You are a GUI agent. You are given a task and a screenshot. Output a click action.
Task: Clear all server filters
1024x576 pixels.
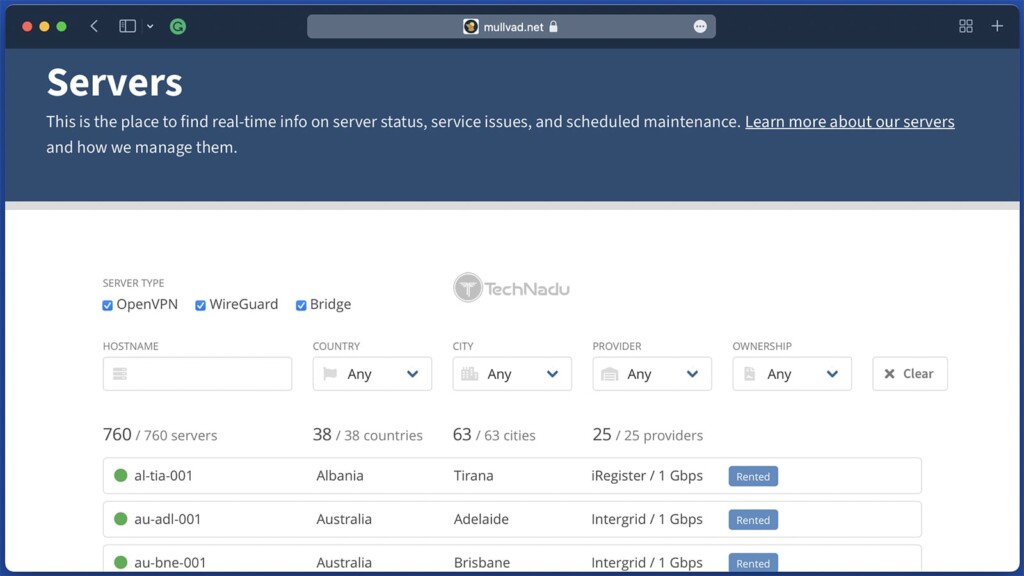pyautogui.click(x=910, y=374)
